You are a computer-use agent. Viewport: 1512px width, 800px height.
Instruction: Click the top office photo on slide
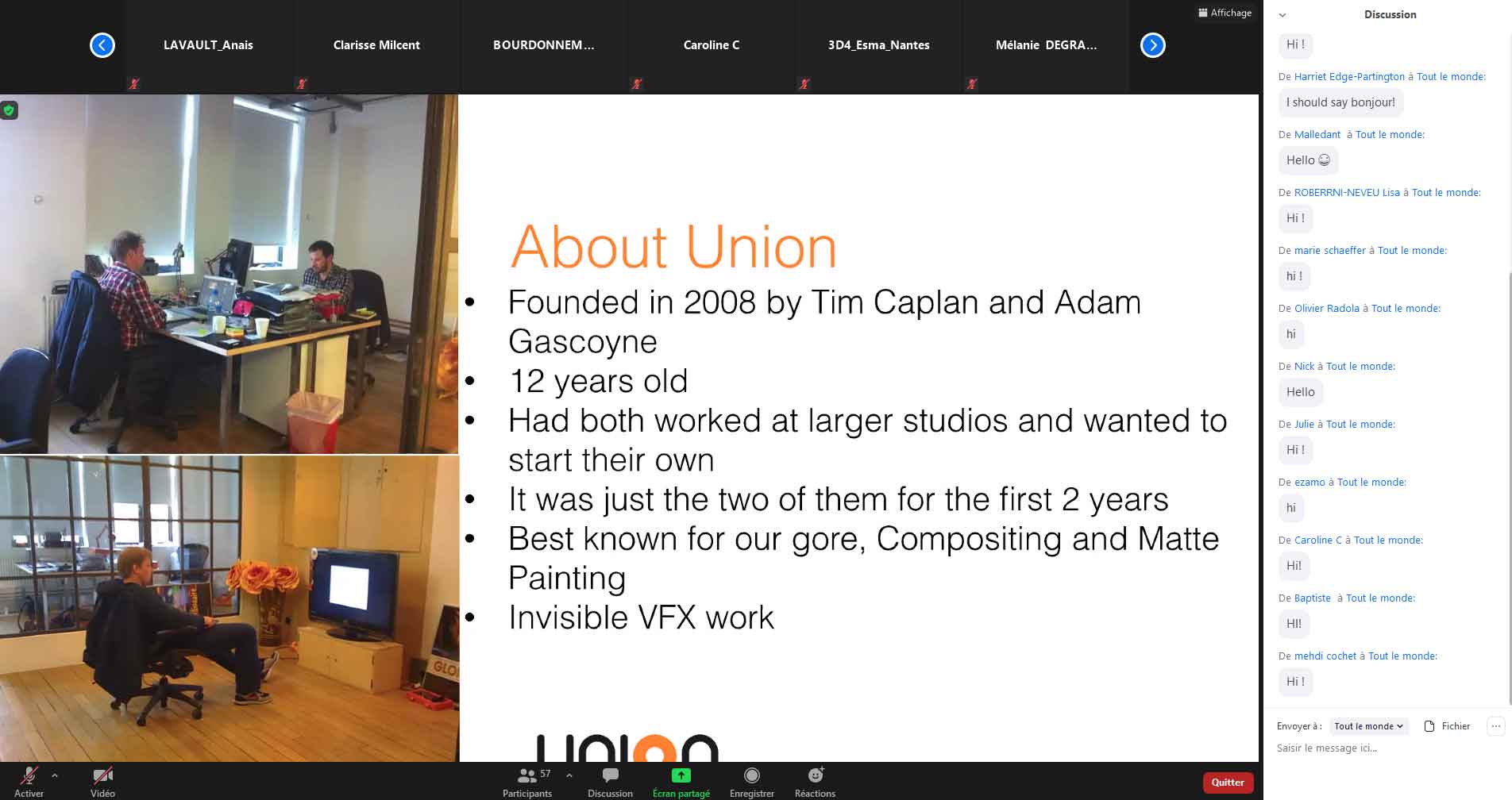point(229,274)
